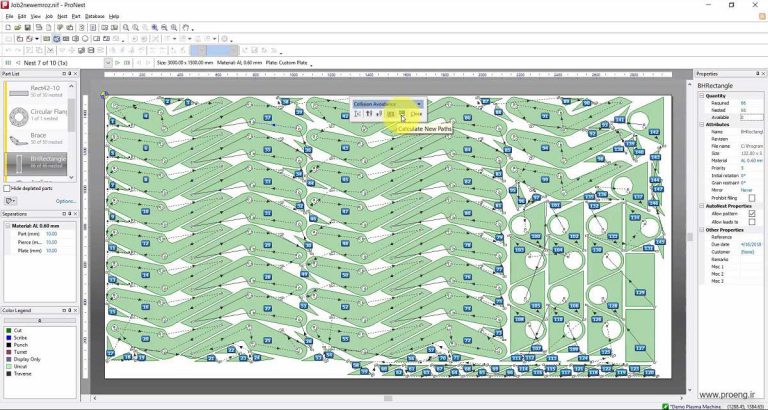The height and width of the screenshot is (410, 768).
Task: Open the Database menu
Action: [x=94, y=17]
